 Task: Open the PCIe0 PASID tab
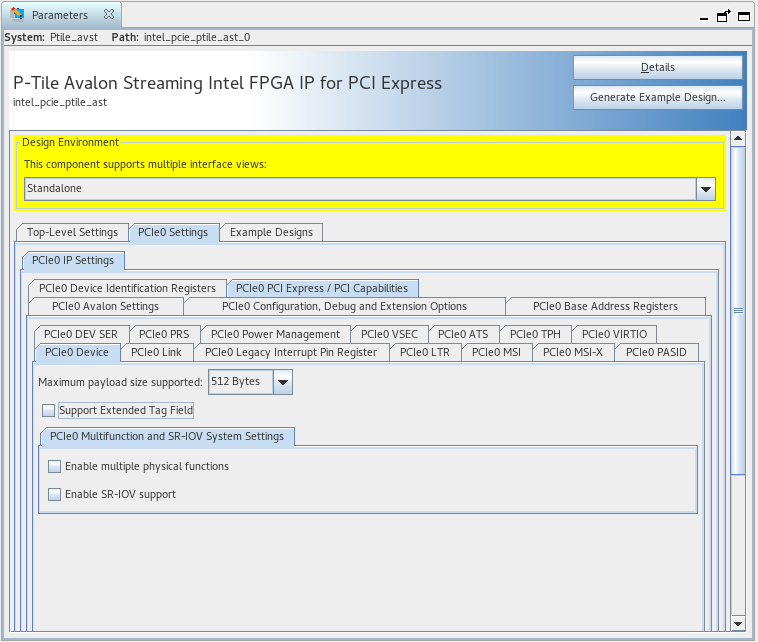[x=656, y=352]
